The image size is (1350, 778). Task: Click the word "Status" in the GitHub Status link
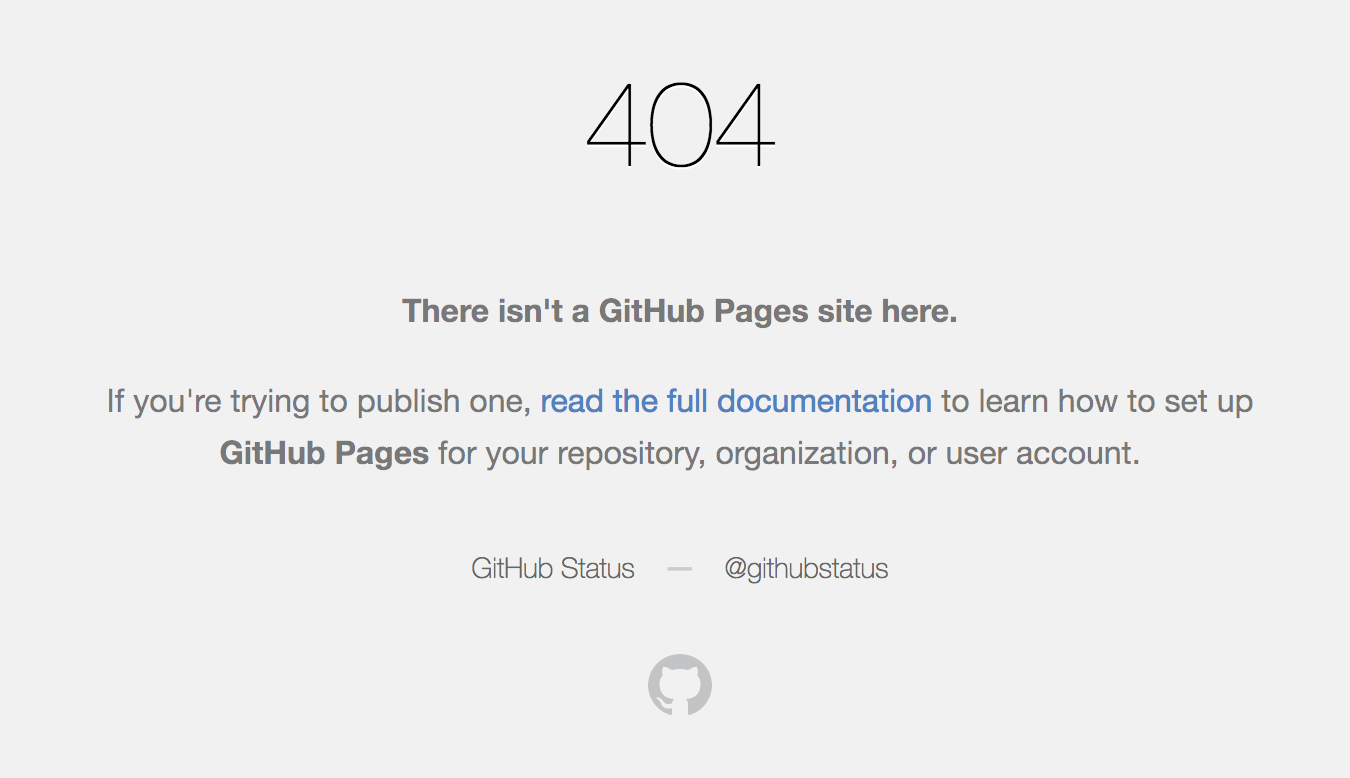pos(597,568)
